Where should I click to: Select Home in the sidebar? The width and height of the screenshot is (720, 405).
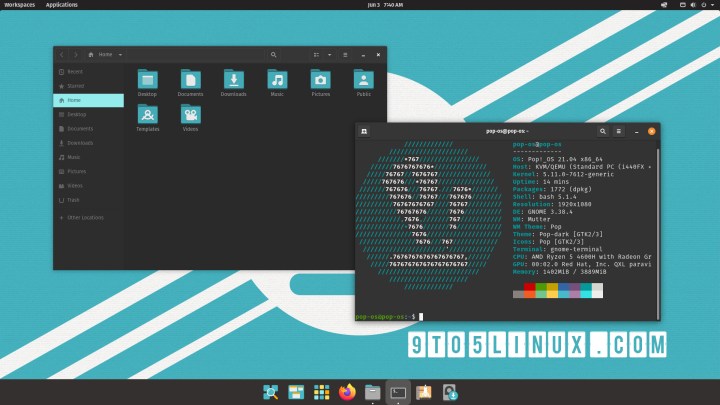(89, 100)
